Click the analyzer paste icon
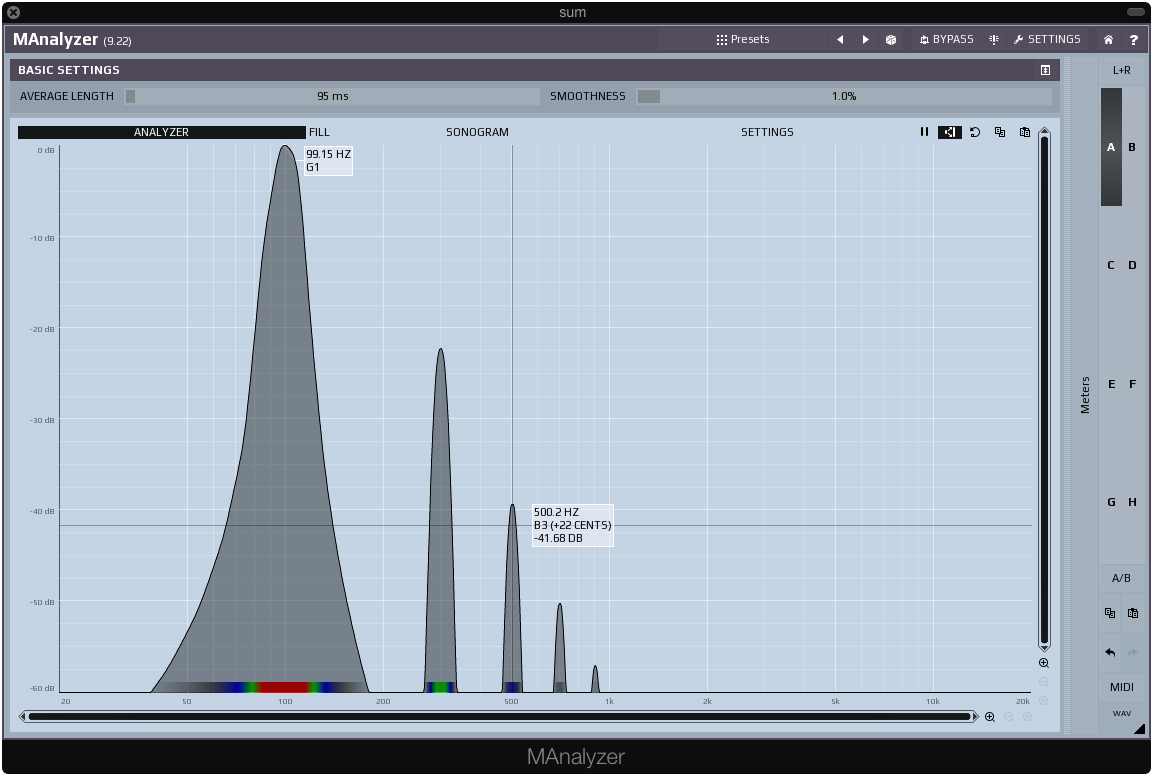This screenshot has height=776, width=1153. click(1024, 132)
